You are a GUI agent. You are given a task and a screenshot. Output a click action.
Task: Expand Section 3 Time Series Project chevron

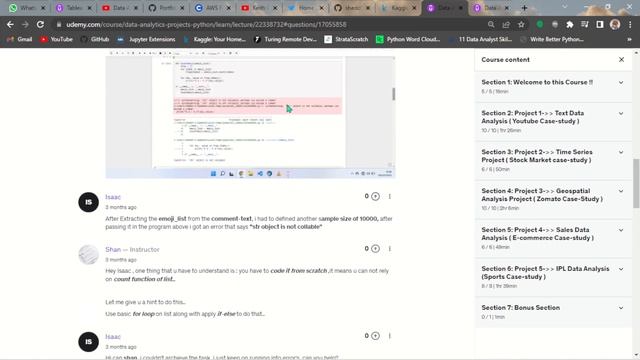[621, 152]
